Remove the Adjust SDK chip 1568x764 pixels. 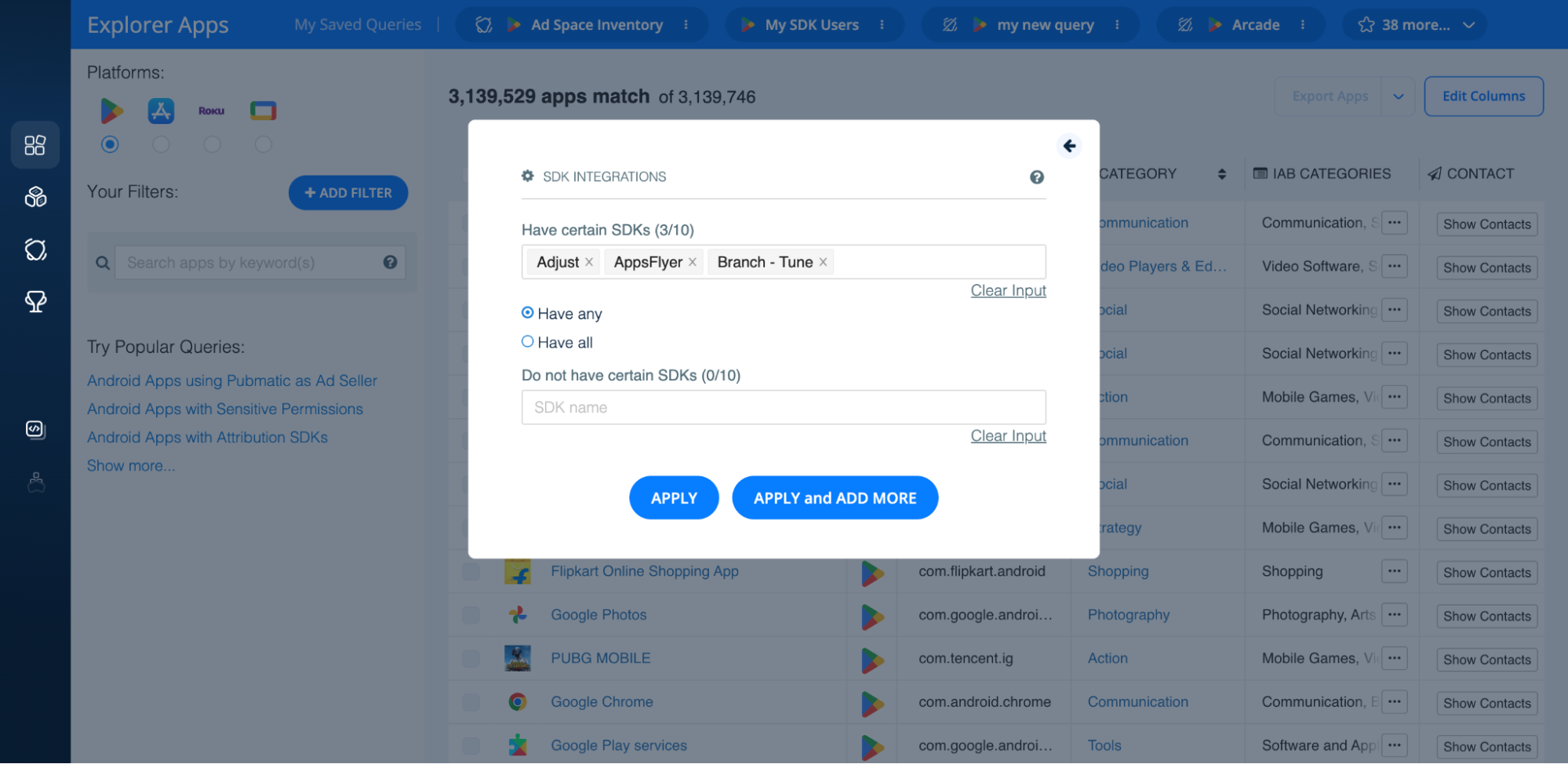tap(589, 262)
